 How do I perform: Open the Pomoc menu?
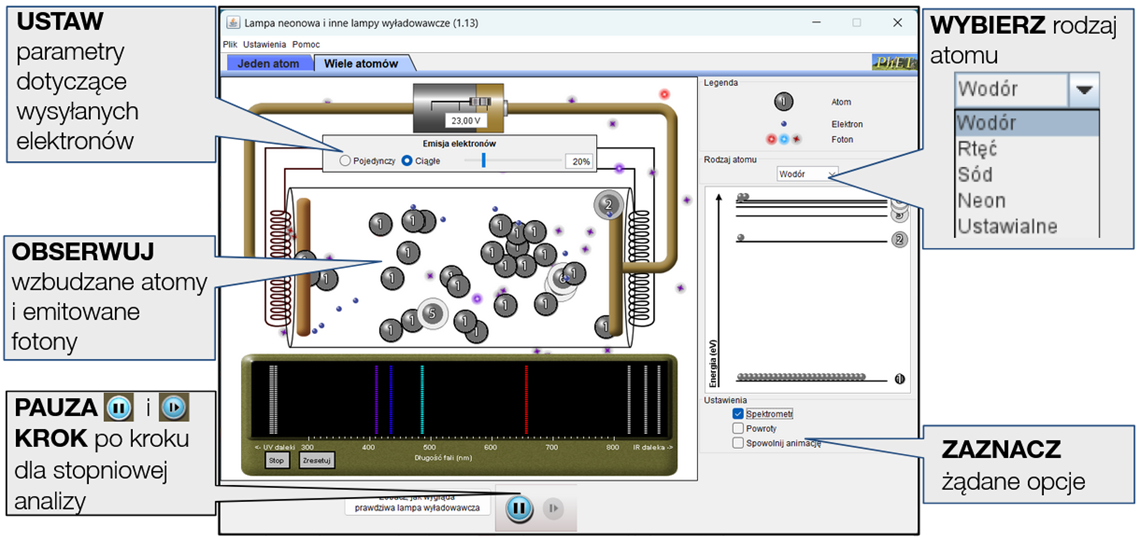pos(305,44)
